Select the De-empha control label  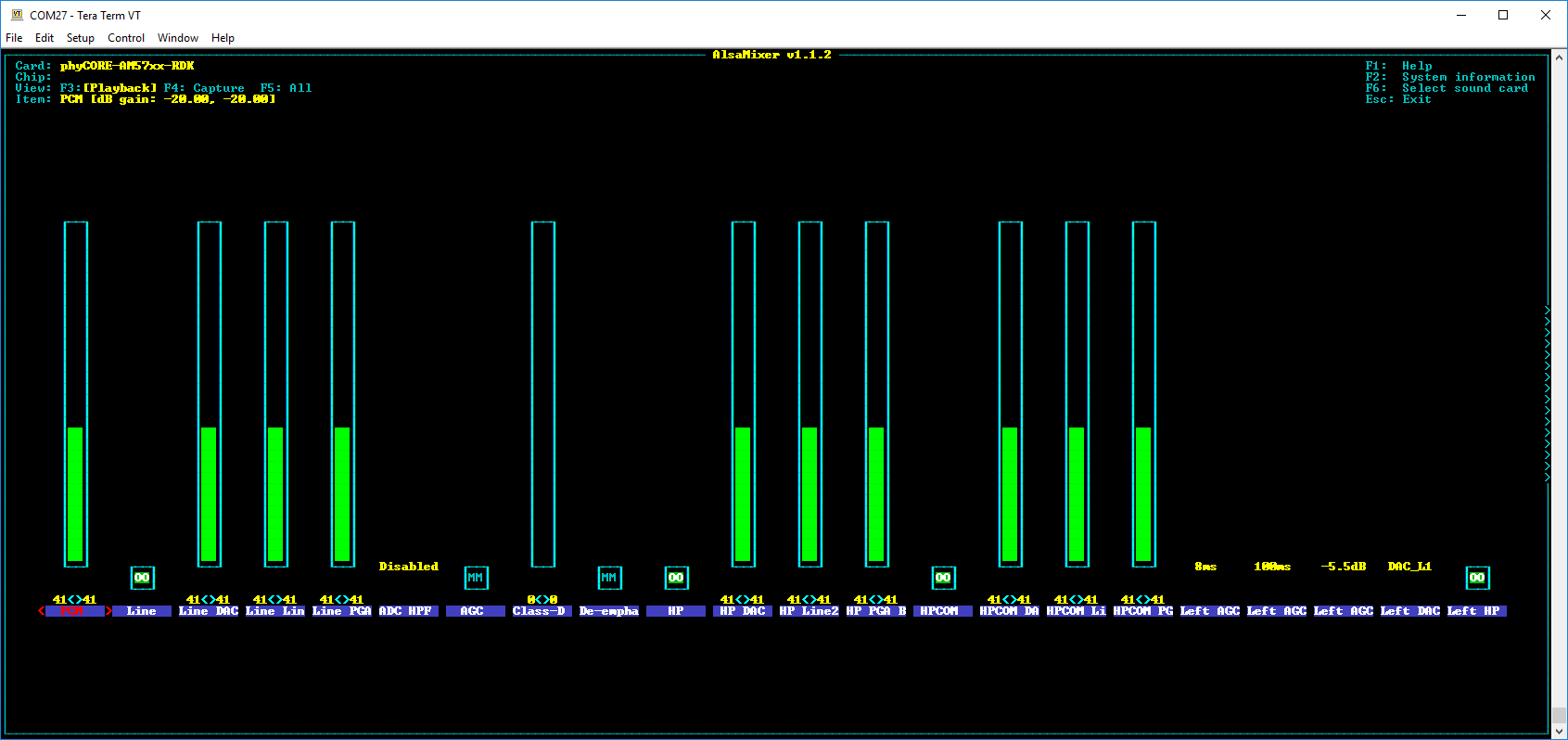609,611
